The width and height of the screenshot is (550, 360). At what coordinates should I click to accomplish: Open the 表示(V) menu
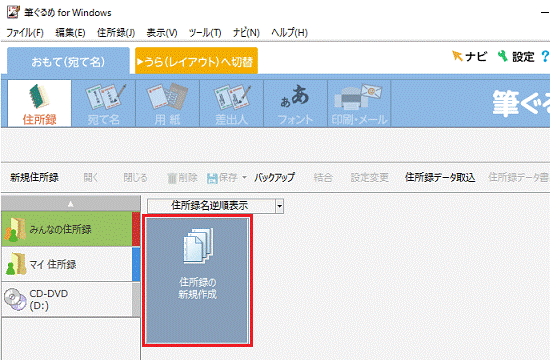click(x=162, y=33)
